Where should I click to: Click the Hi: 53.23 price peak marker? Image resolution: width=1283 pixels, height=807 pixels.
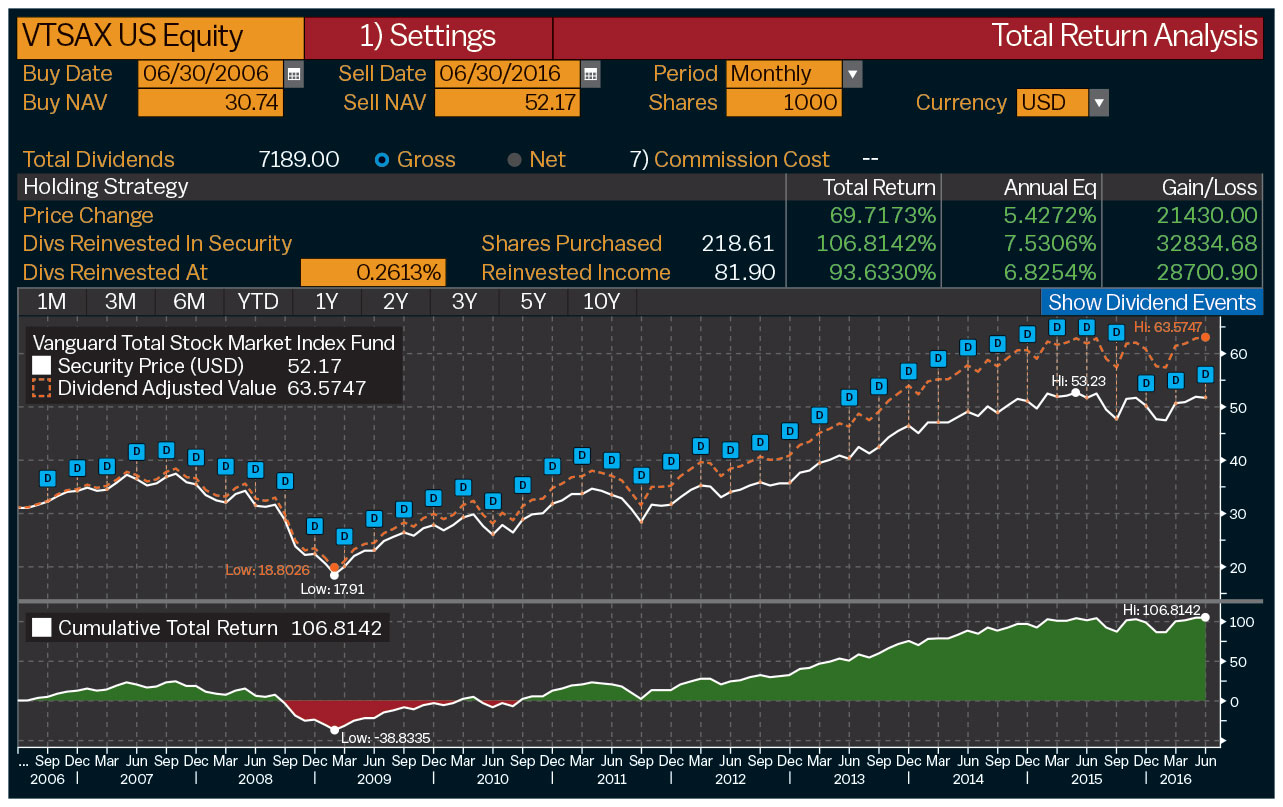(1076, 393)
